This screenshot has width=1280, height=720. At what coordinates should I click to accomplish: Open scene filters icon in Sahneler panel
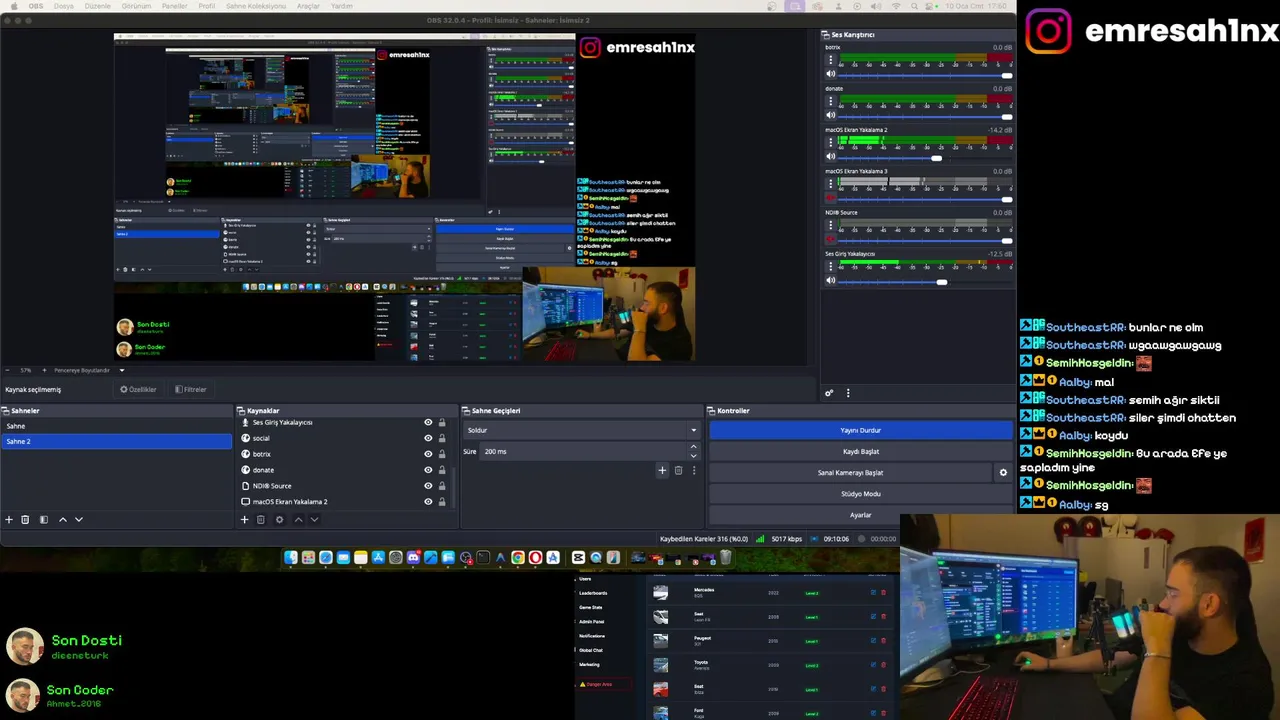[43, 520]
